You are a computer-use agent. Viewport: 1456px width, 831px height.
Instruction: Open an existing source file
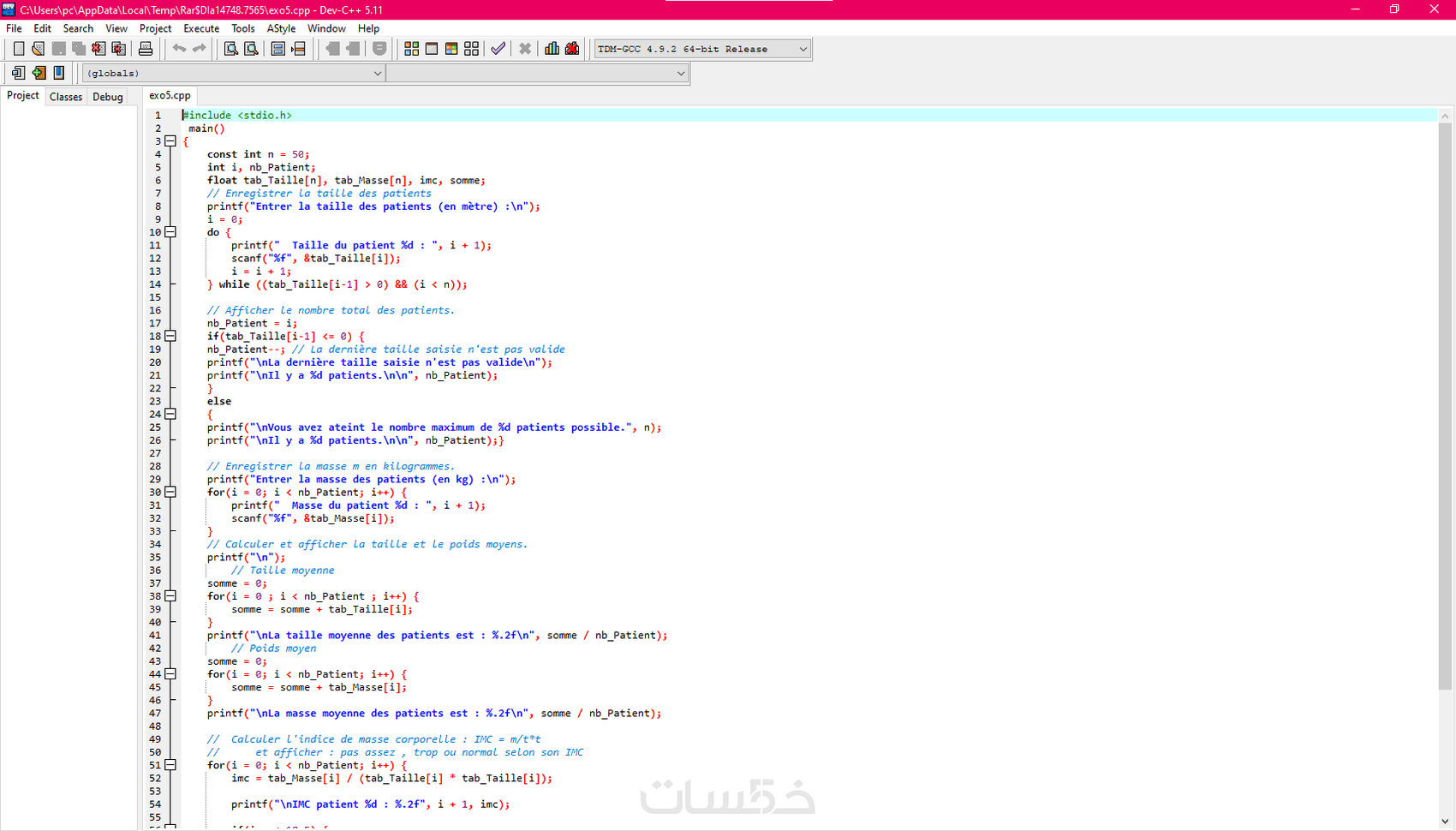pos(38,49)
